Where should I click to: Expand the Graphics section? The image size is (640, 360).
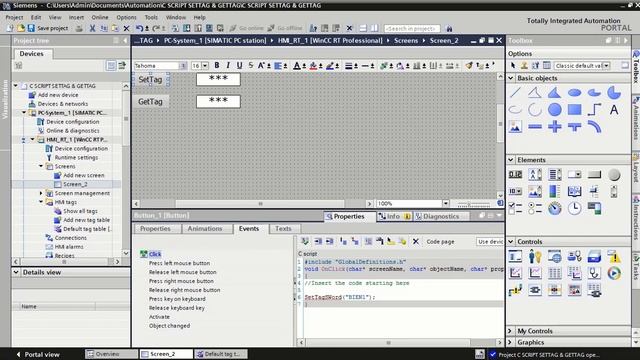coord(511,342)
